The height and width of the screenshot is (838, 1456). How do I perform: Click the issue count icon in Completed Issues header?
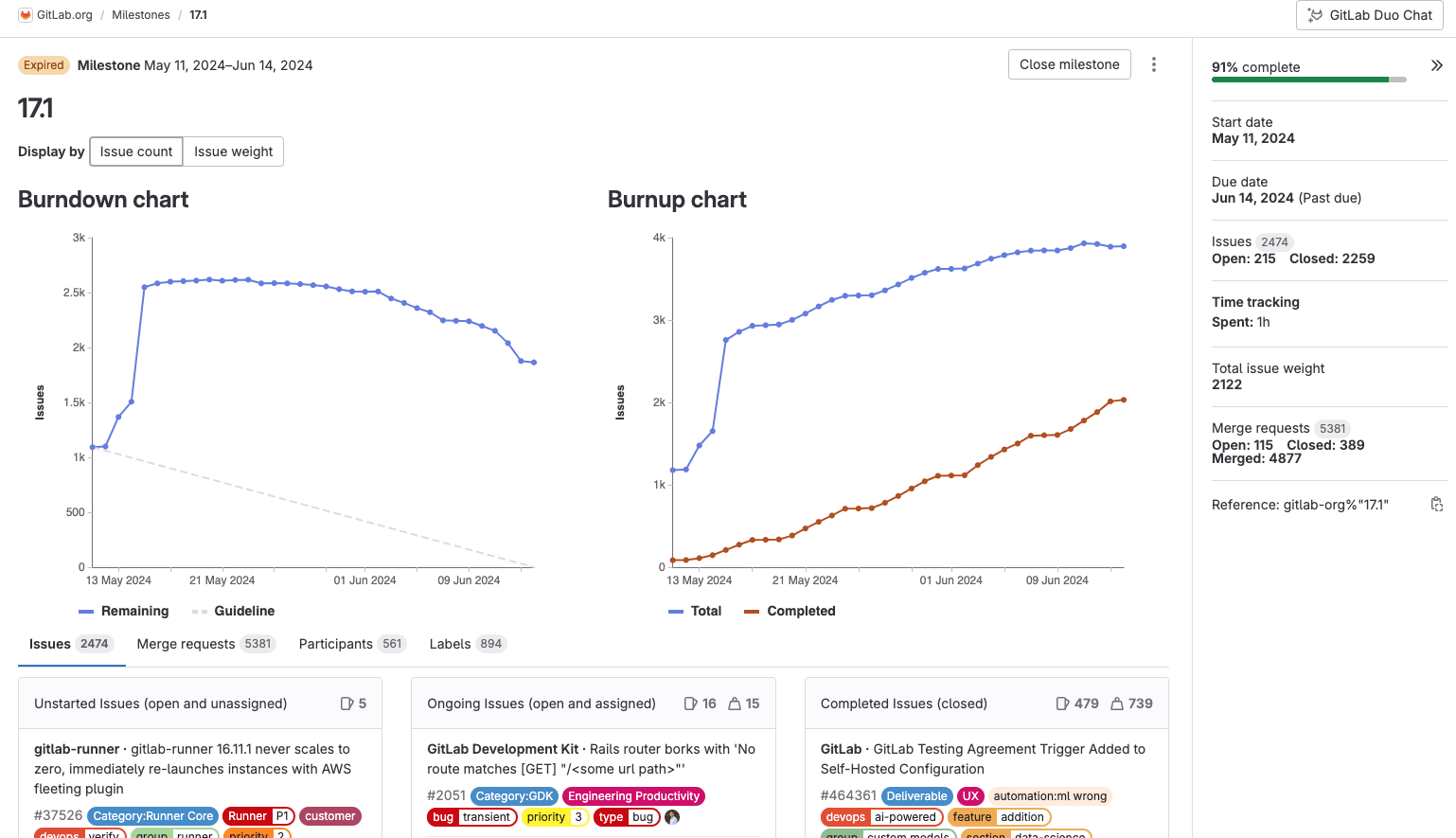point(1063,704)
